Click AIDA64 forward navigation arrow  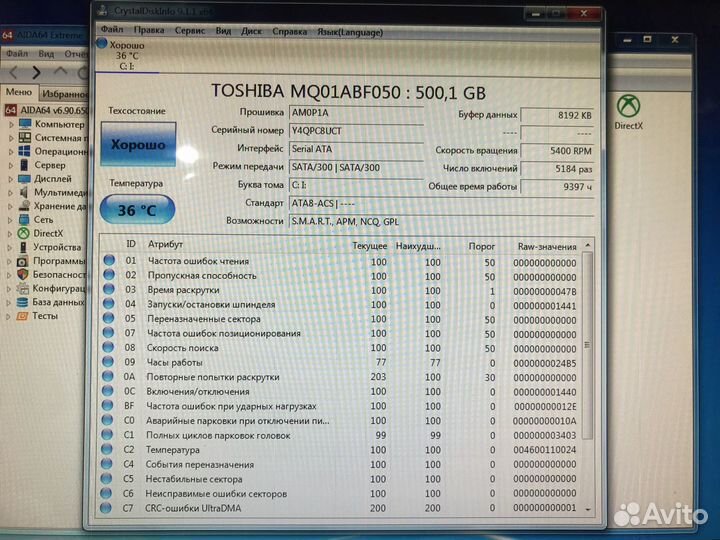tap(37, 73)
